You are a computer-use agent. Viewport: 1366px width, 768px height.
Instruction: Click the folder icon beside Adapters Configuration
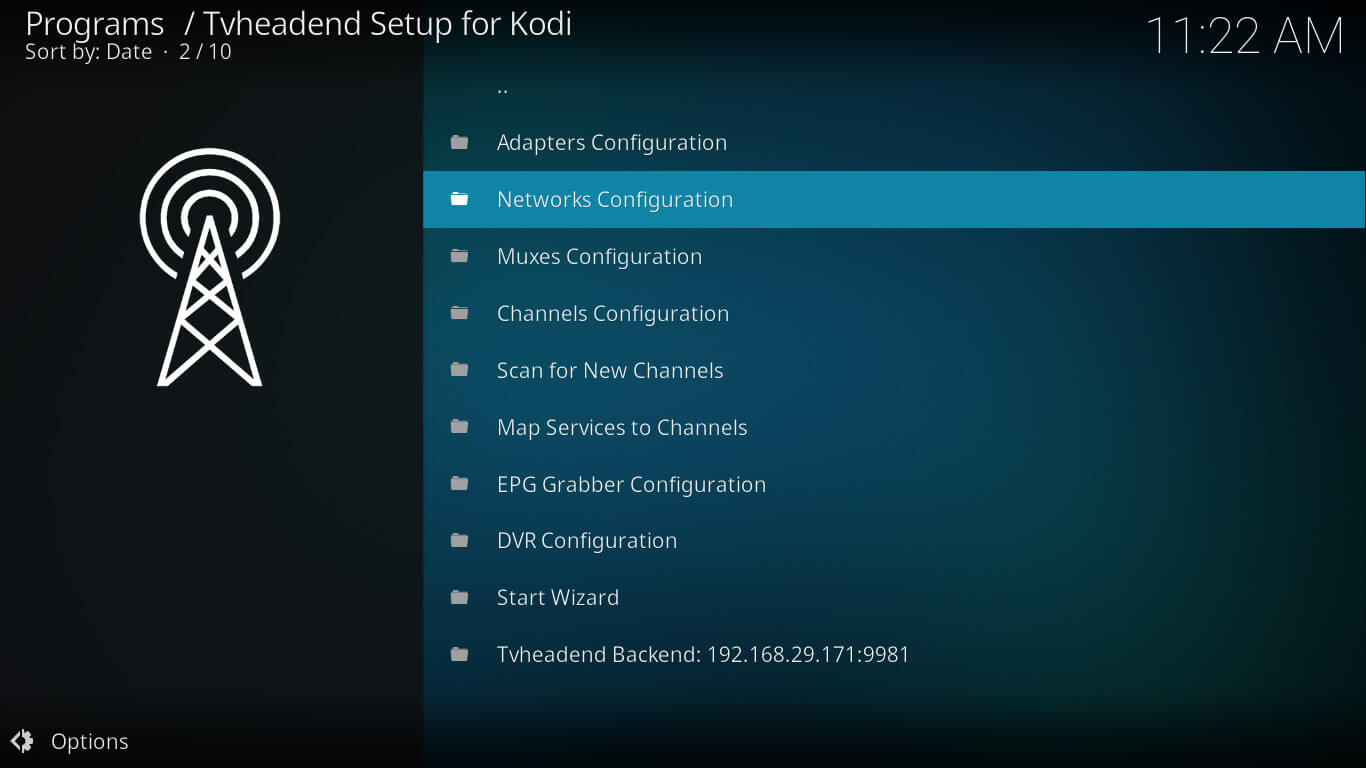point(460,142)
